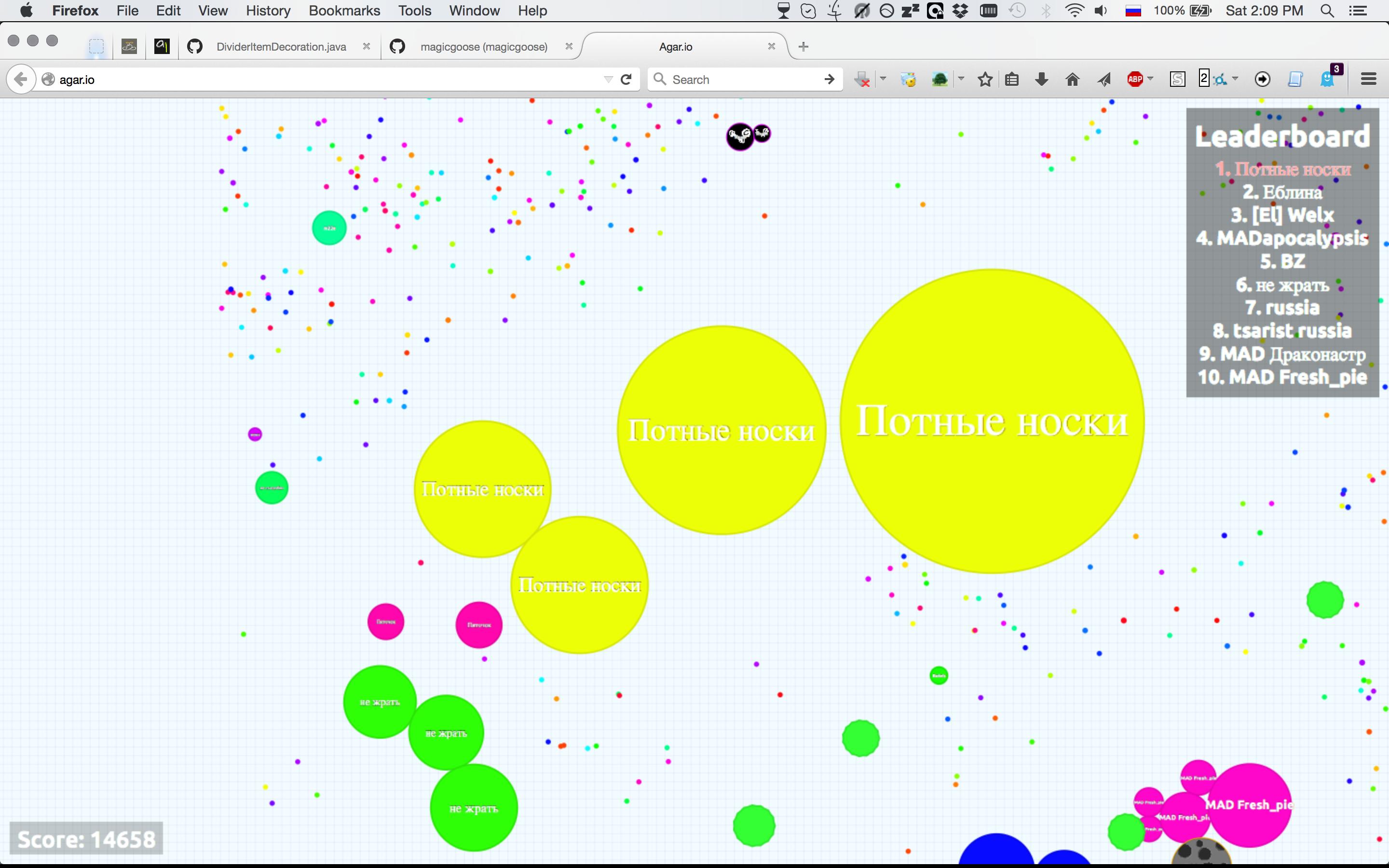Click the blue network nodes extension icon

[x=1221, y=80]
